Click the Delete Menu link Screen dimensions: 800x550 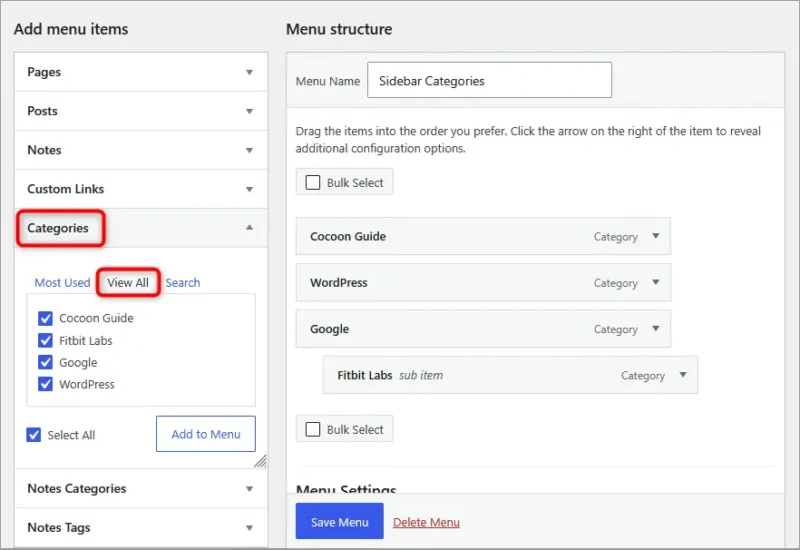click(426, 522)
